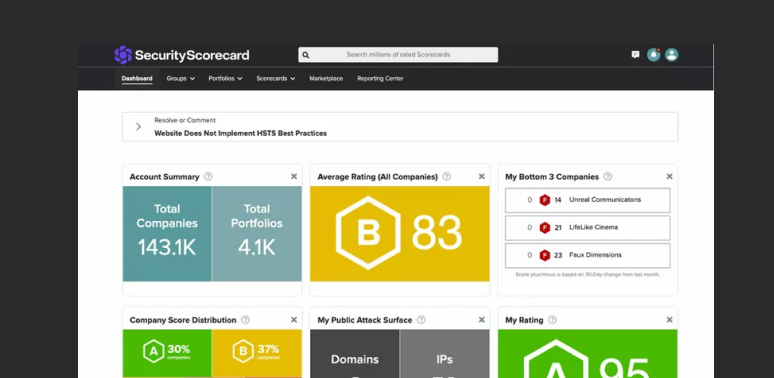The width and height of the screenshot is (774, 378).
Task: Click the search magnifier icon
Action: [x=306, y=55]
